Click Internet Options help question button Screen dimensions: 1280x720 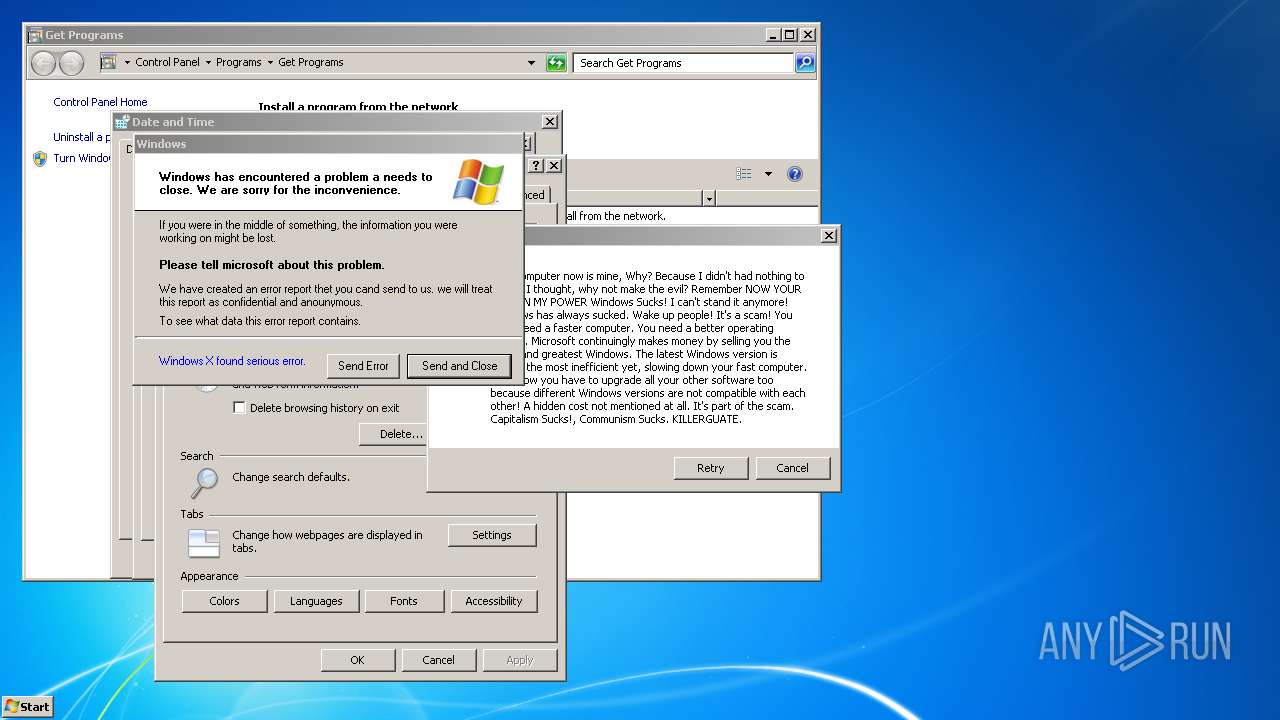pos(536,165)
